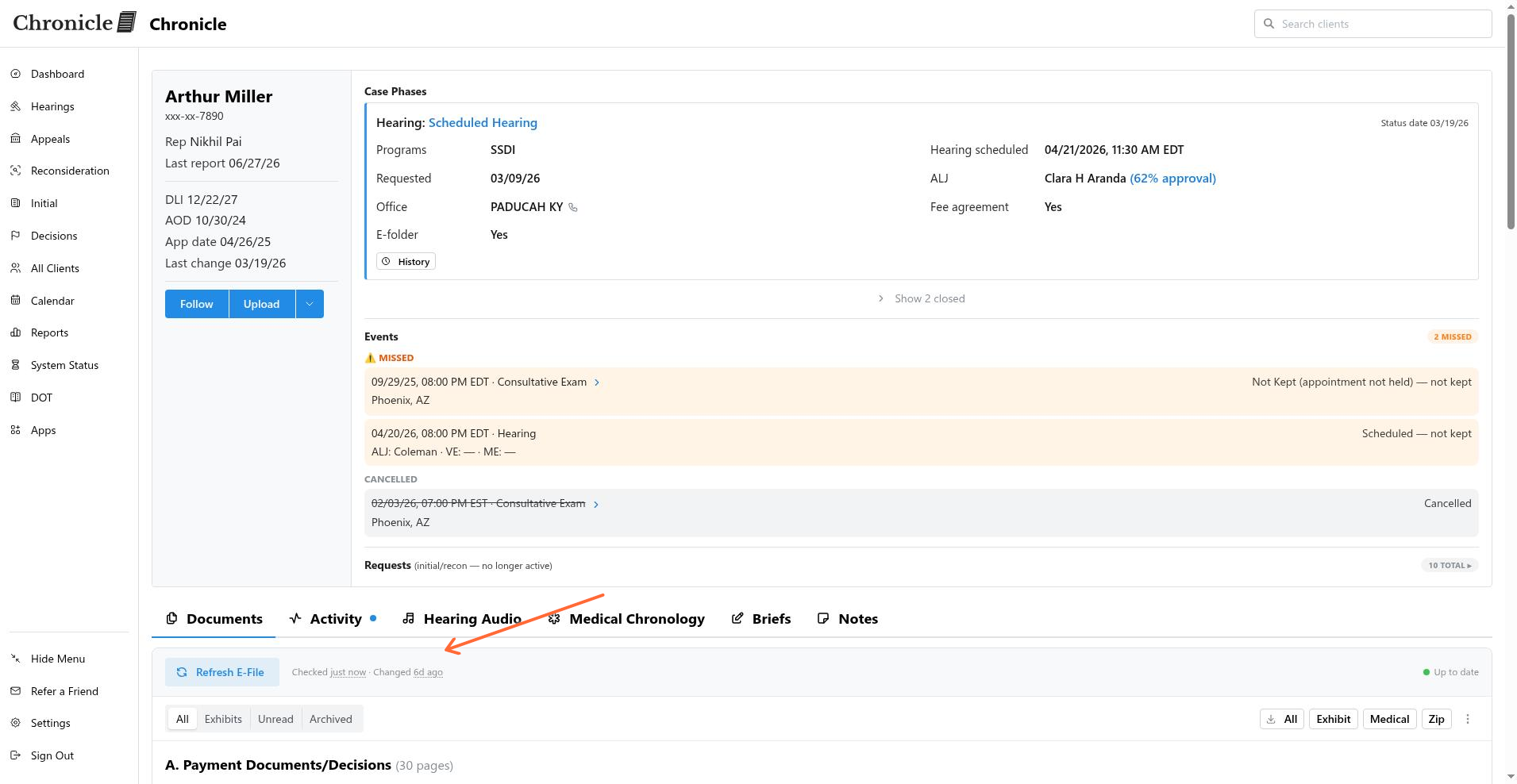Click the 'Status date 03/19/26' text
The width and height of the screenshot is (1517, 784).
1424,123
